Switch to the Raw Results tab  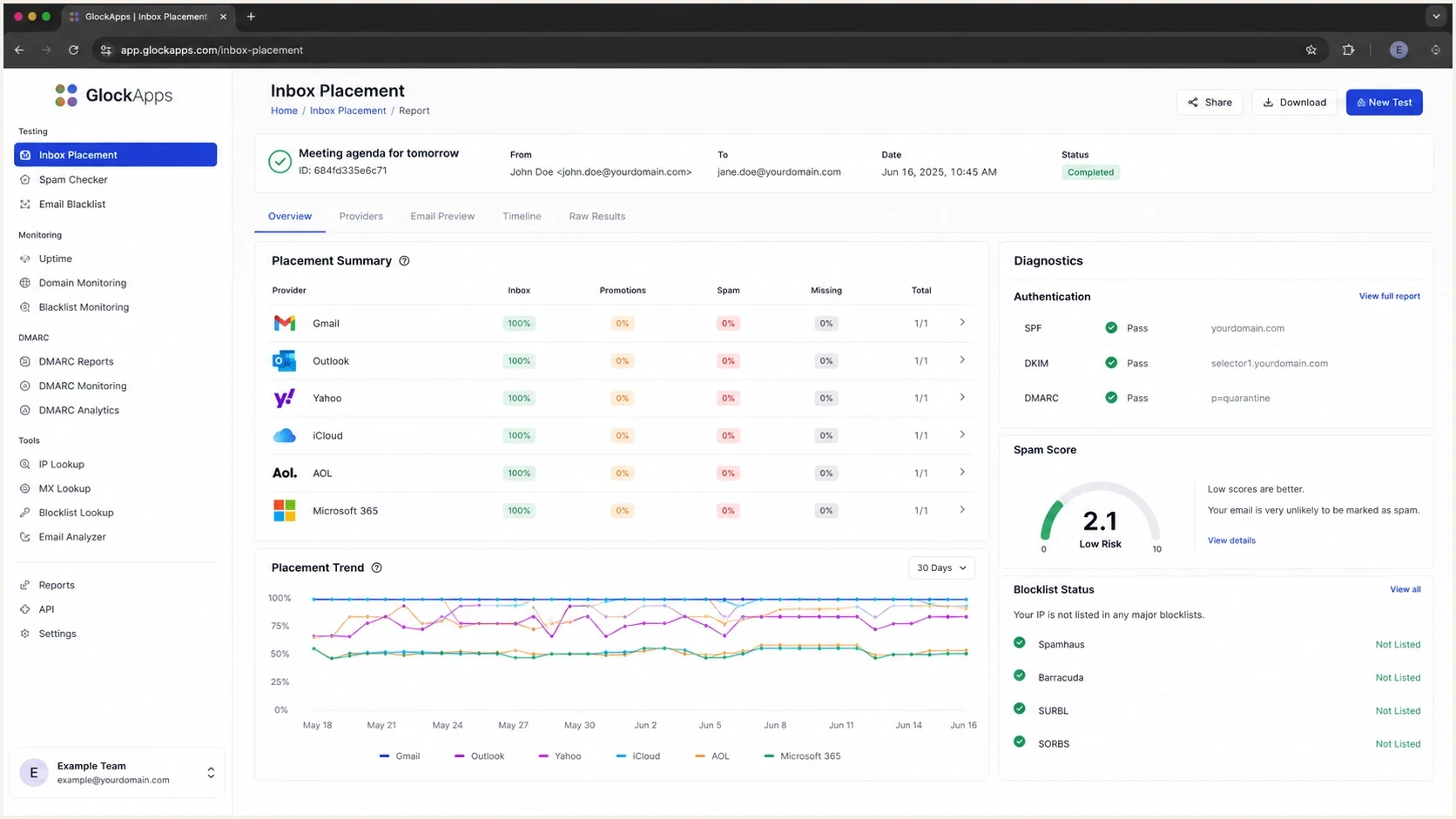(597, 216)
